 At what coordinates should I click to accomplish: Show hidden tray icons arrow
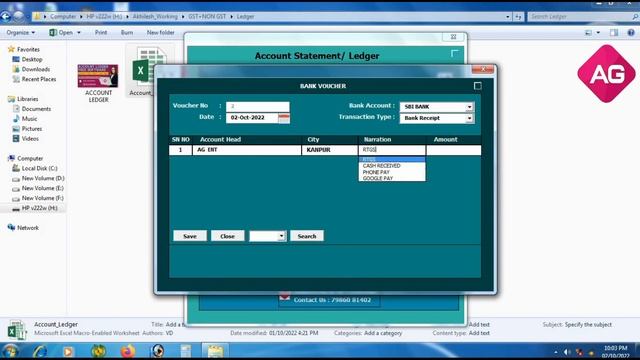(x=556, y=352)
